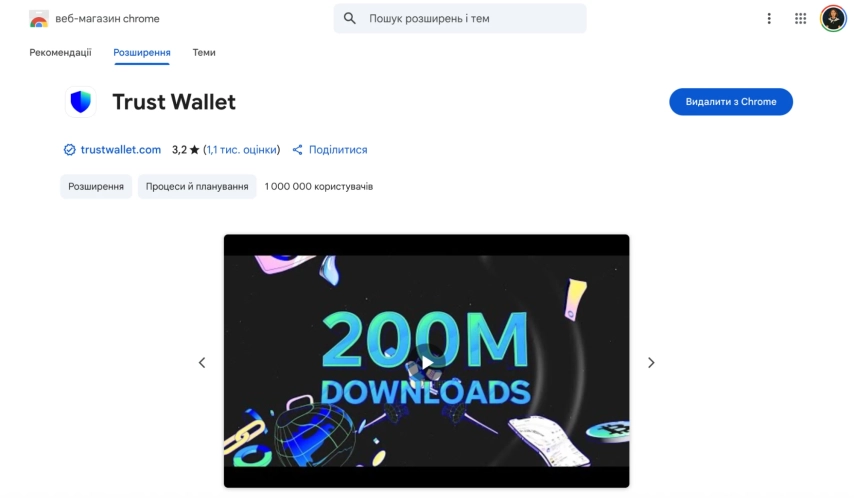Click the Поділитися share link

[x=338, y=150]
